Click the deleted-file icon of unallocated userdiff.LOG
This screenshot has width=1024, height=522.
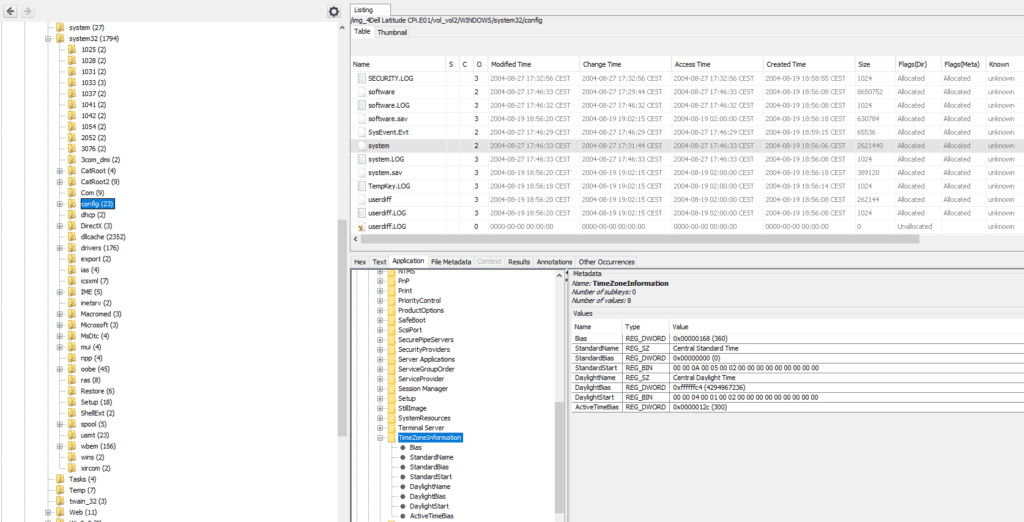[361, 227]
